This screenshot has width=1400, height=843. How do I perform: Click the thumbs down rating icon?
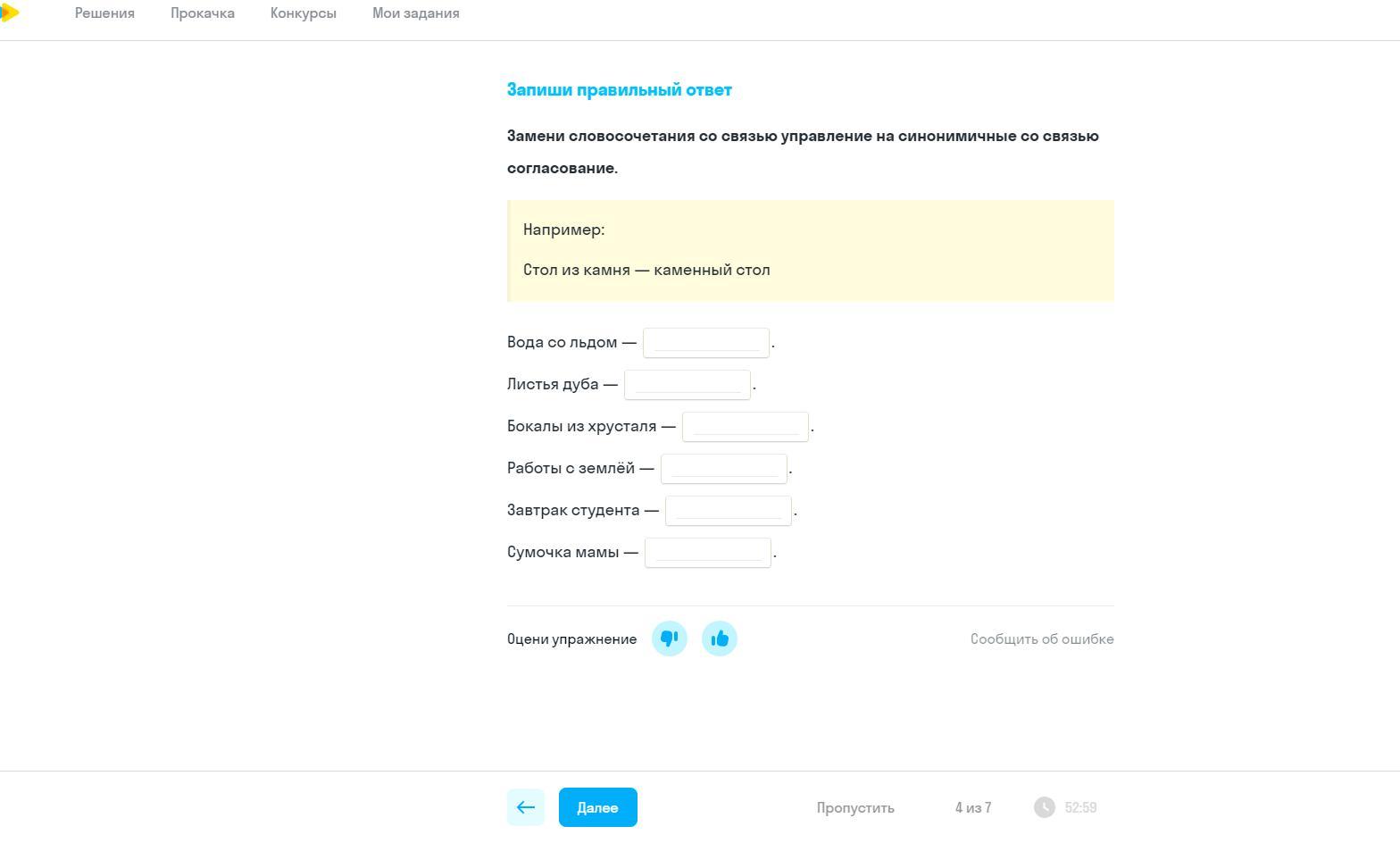670,639
